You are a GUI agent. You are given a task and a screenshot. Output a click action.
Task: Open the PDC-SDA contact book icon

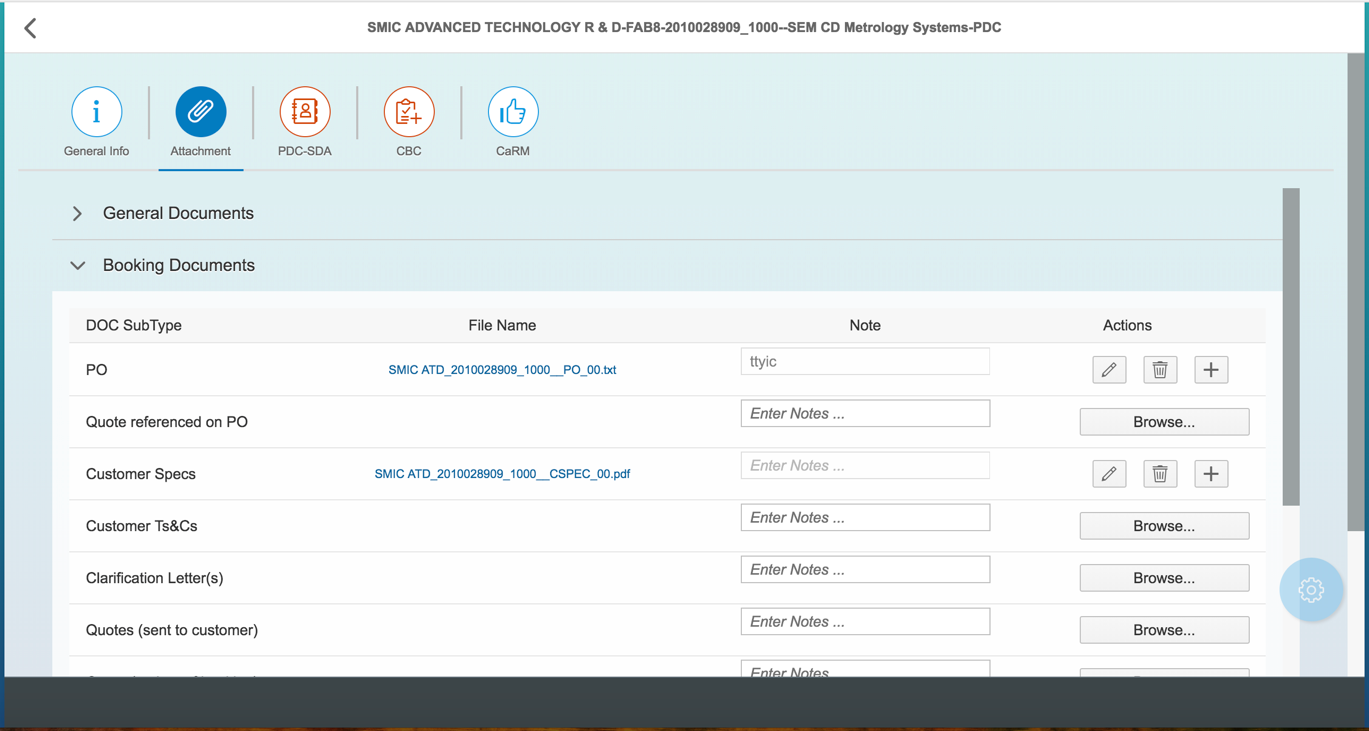pyautogui.click(x=305, y=112)
